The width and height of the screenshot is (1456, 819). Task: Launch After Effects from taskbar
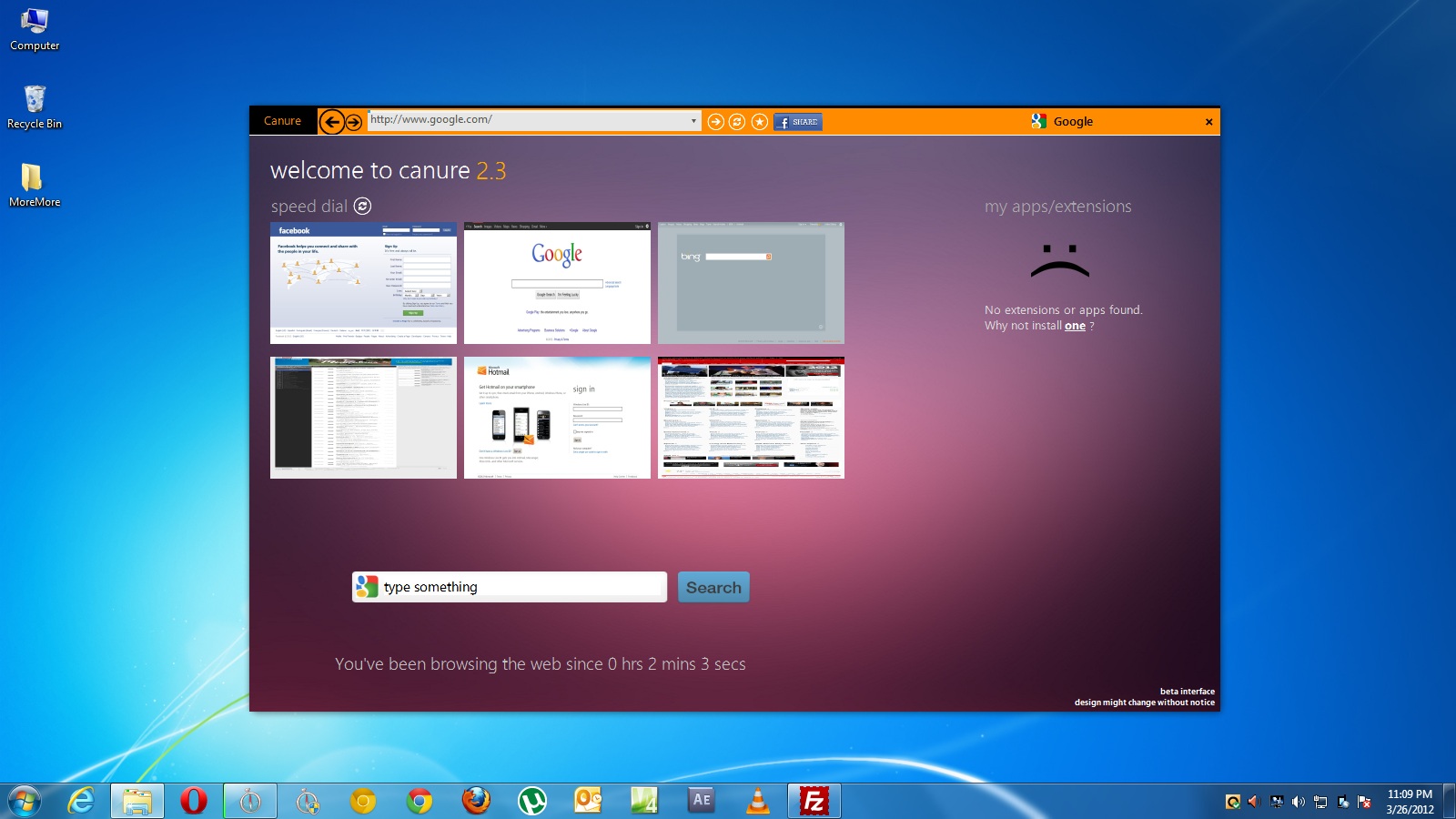point(702,801)
